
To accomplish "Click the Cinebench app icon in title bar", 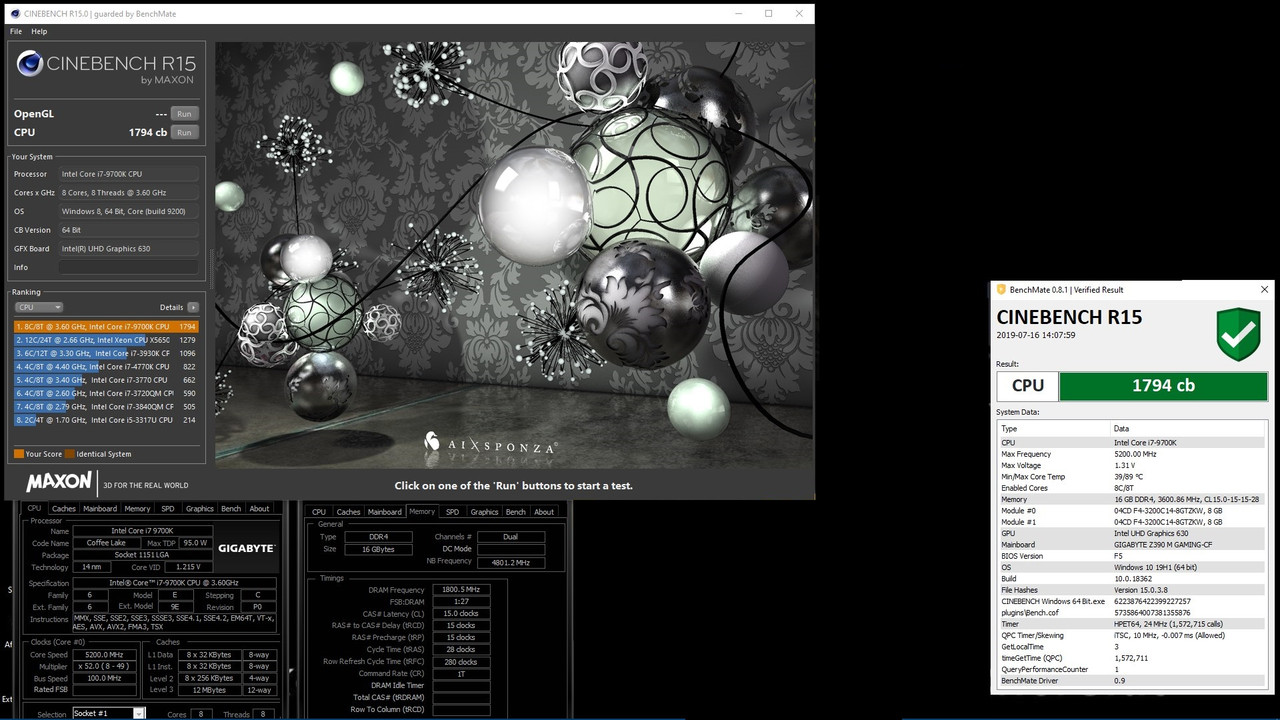I will pos(14,13).
